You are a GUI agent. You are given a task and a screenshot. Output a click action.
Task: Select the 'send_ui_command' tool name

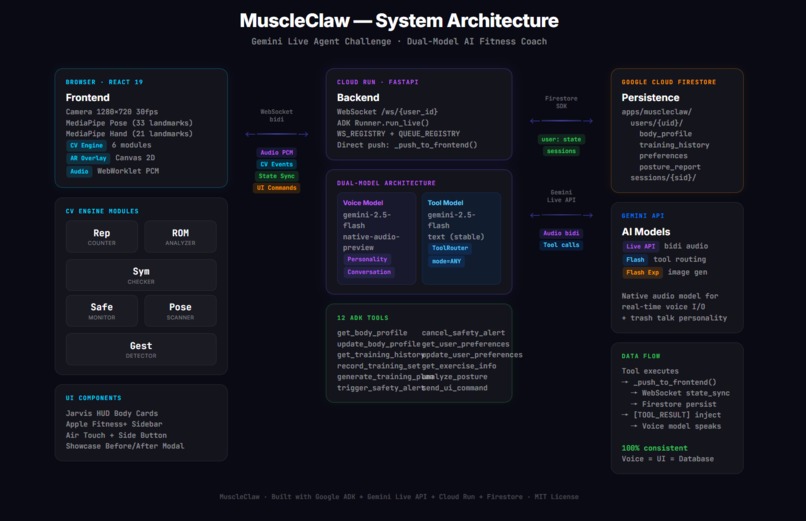point(454,388)
